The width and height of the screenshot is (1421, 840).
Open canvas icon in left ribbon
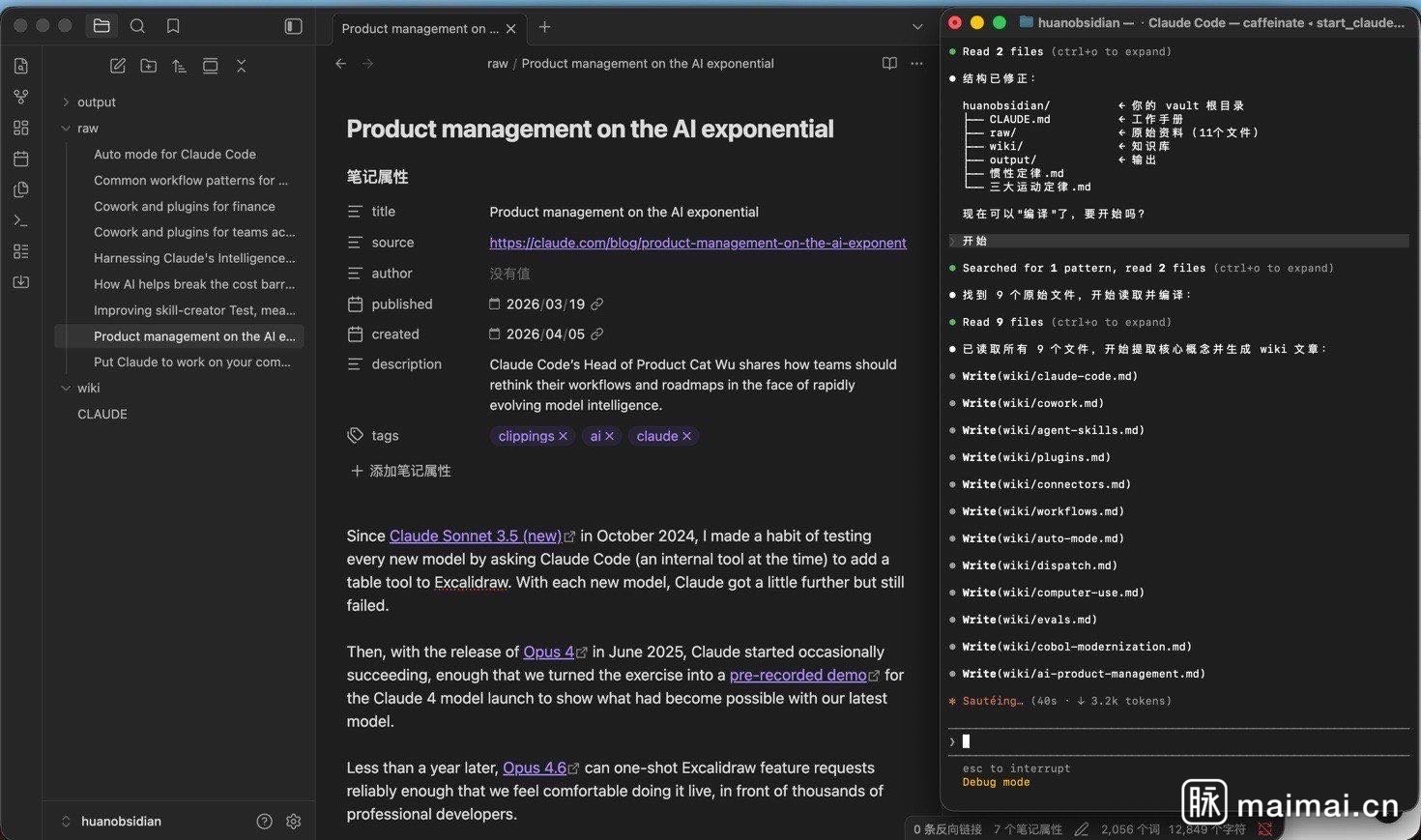pos(21,128)
